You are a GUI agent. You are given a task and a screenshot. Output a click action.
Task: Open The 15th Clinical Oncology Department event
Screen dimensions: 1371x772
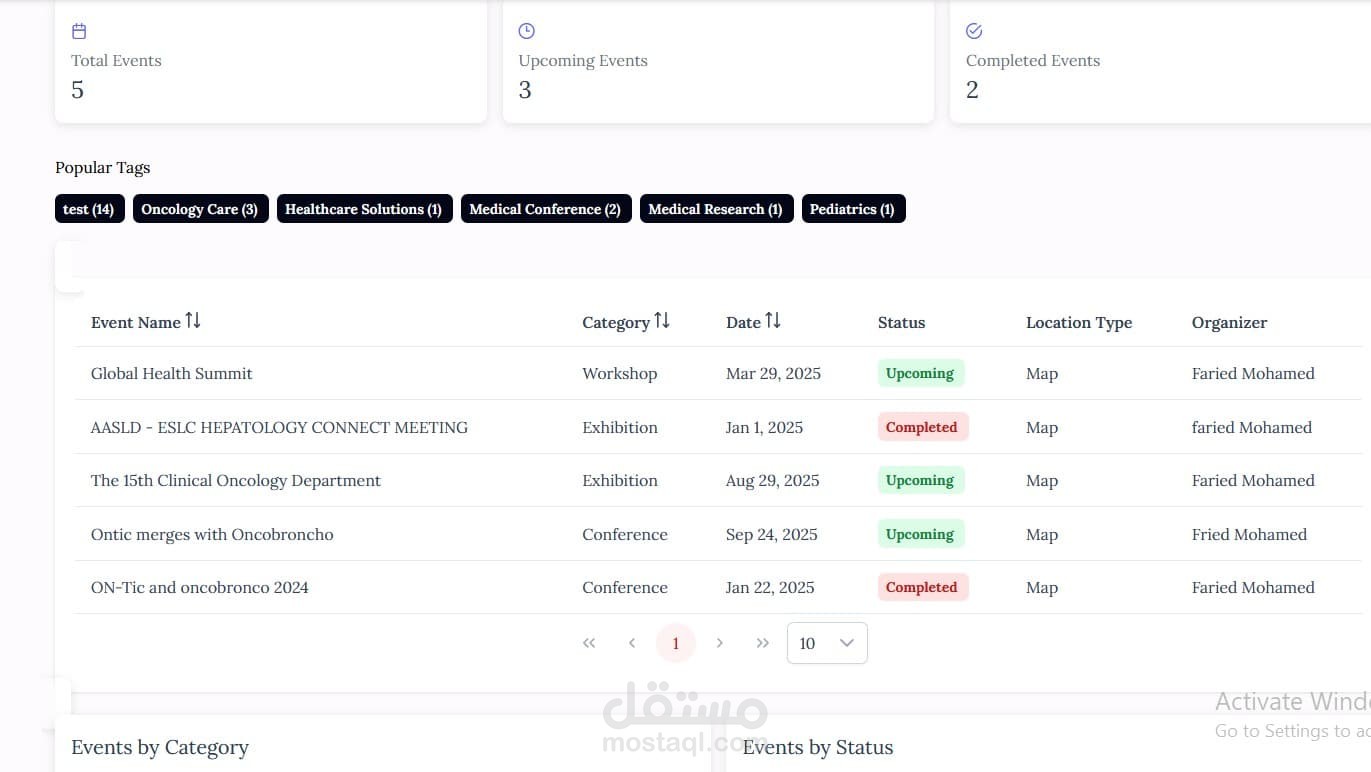click(x=236, y=481)
